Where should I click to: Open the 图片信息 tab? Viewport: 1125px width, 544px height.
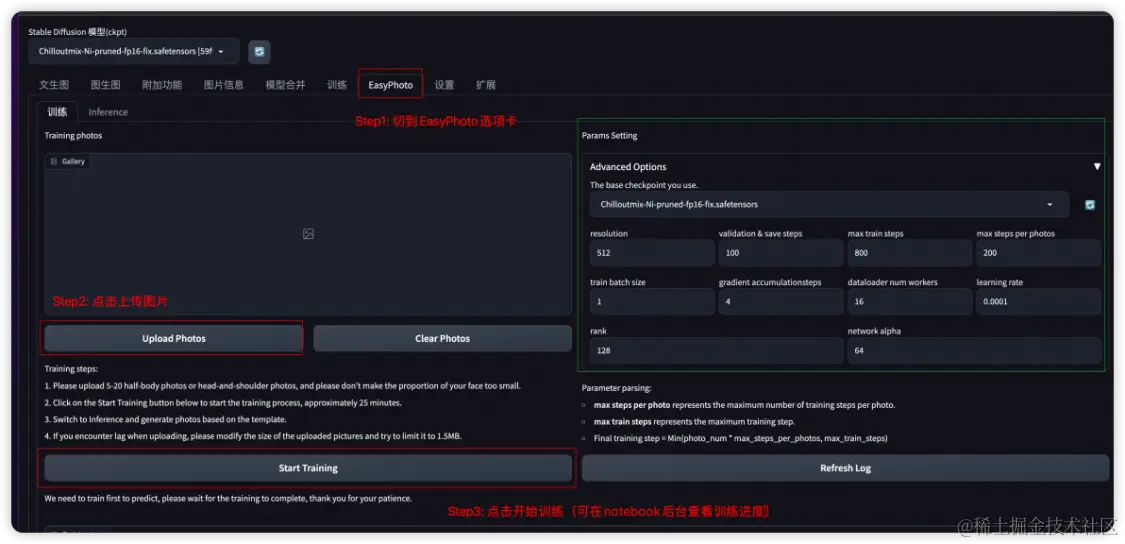click(x=224, y=85)
